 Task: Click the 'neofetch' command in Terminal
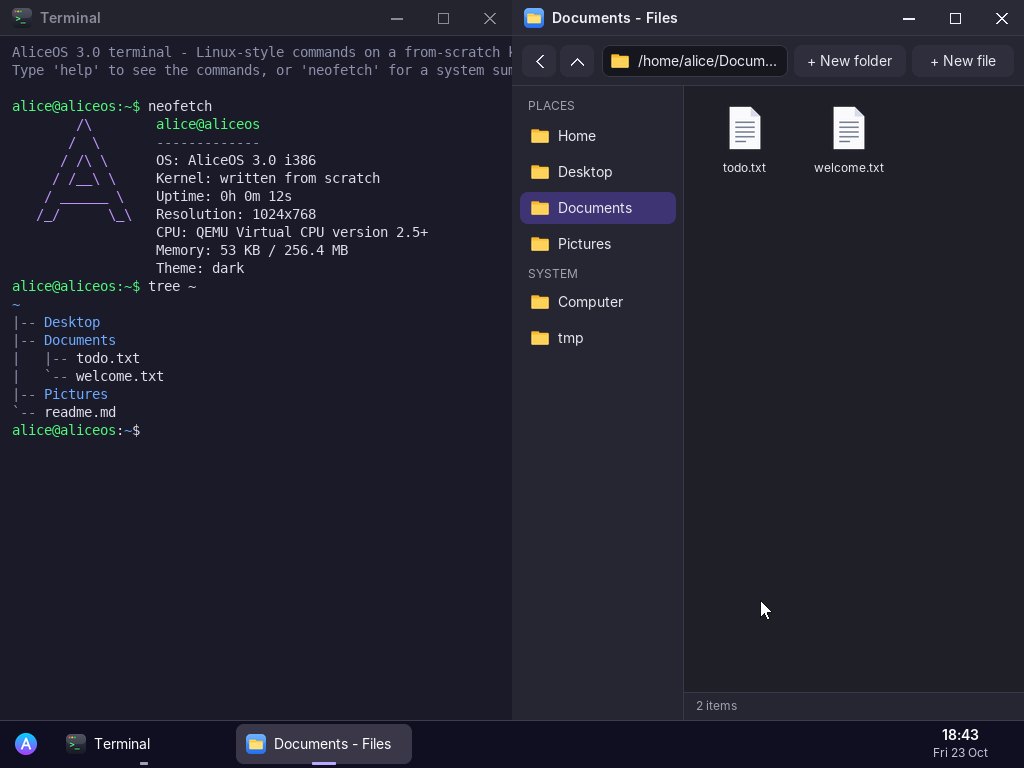[180, 106]
